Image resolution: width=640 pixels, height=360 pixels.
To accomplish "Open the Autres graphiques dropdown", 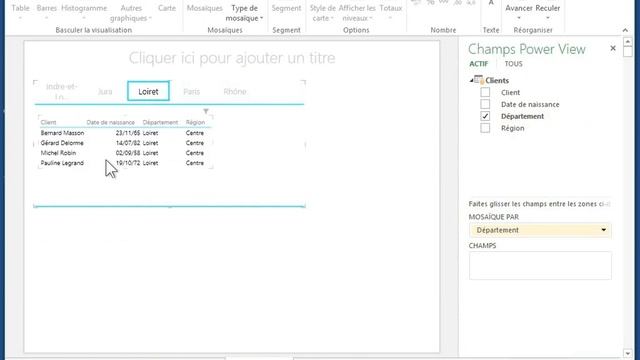I will [x=131, y=13].
